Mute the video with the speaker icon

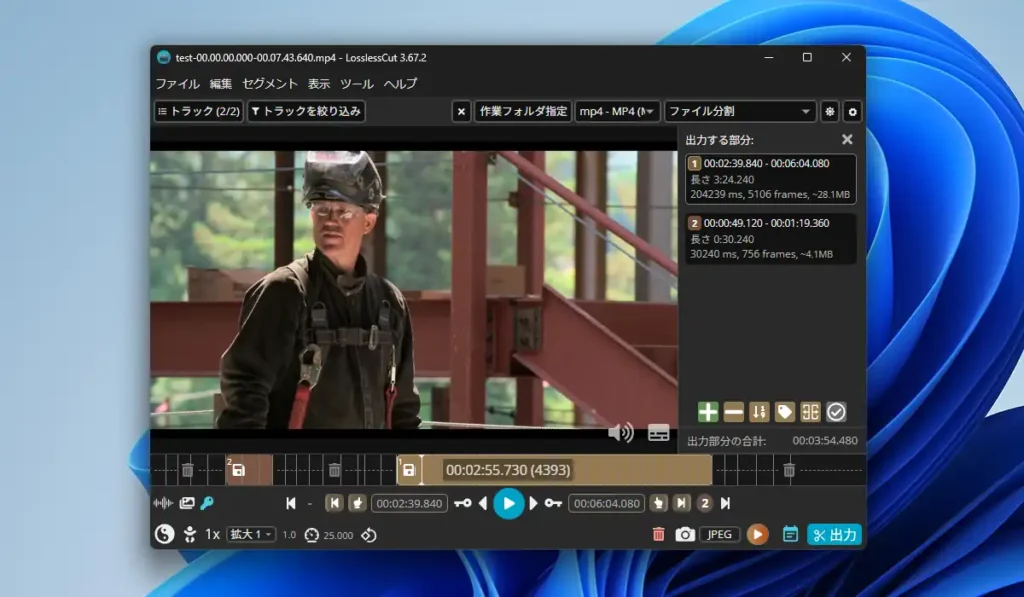coord(621,432)
